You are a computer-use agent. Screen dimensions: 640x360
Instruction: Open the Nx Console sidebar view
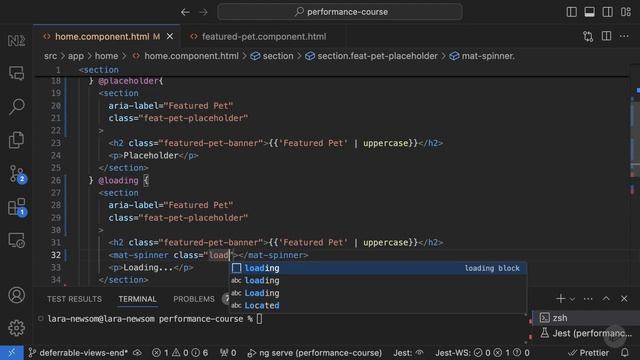click(16, 40)
